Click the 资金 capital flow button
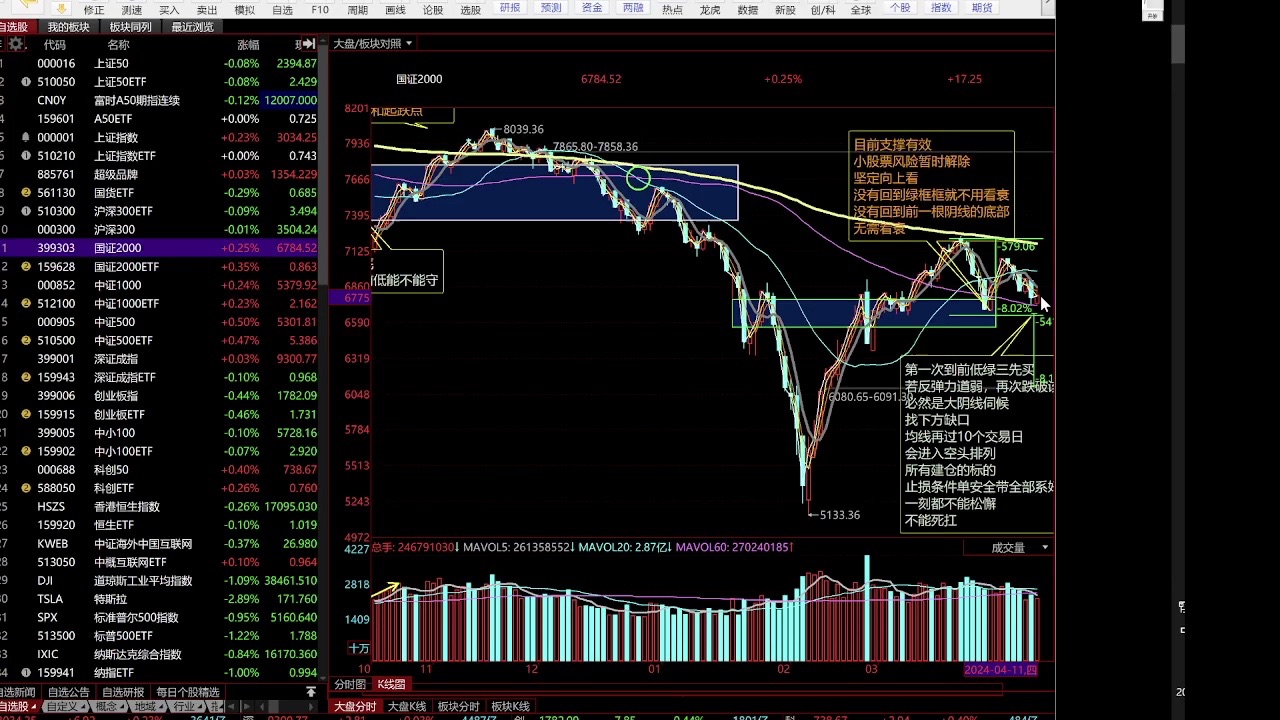 [x=592, y=8]
